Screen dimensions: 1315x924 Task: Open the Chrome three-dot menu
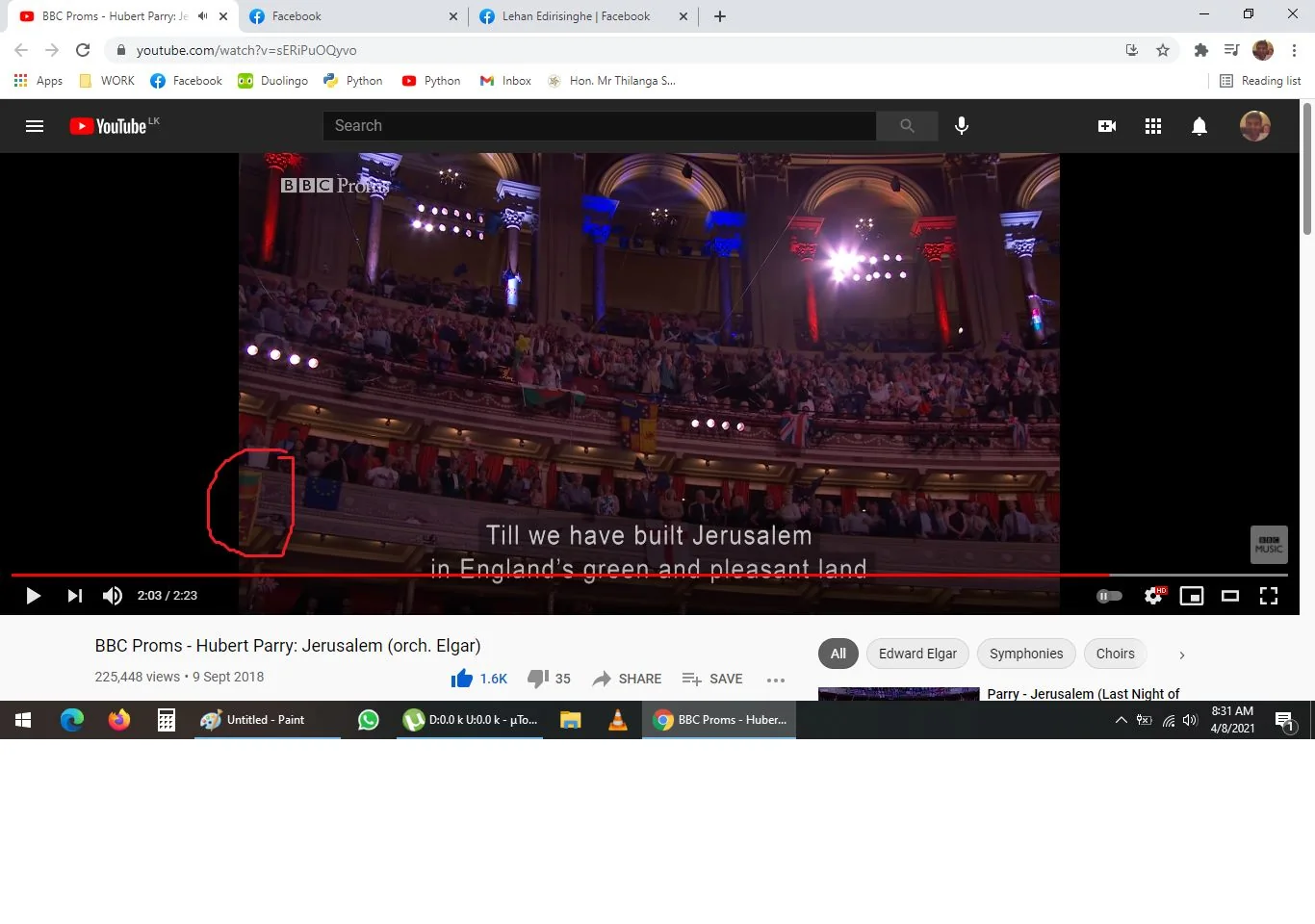[1295, 50]
